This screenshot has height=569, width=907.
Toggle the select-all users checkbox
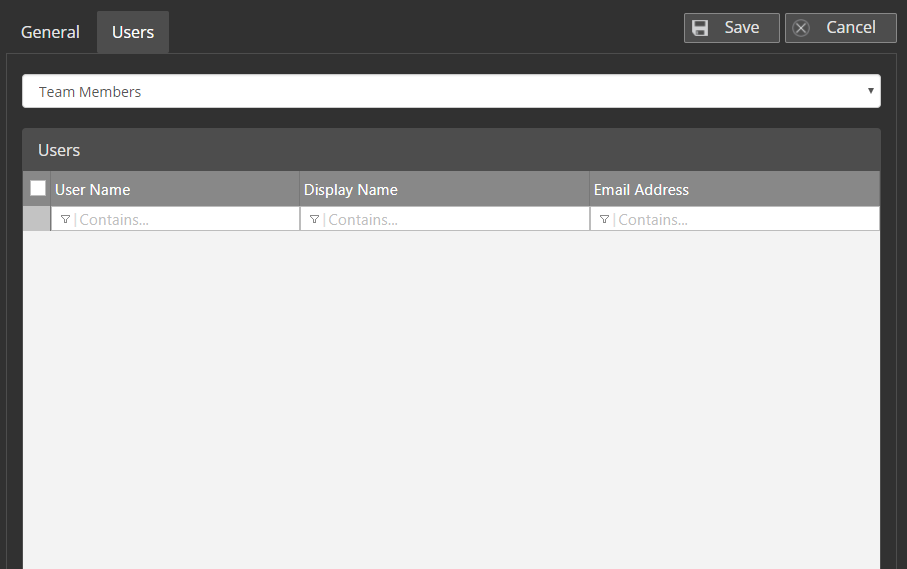38,189
